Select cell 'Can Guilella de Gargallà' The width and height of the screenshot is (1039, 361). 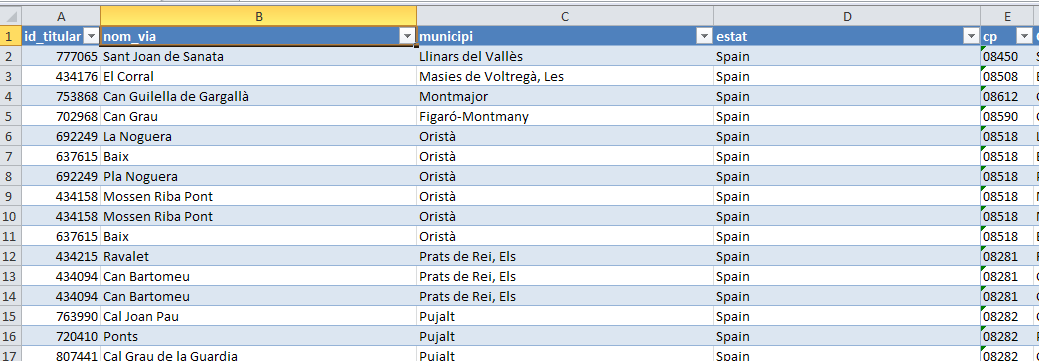click(x=258, y=97)
